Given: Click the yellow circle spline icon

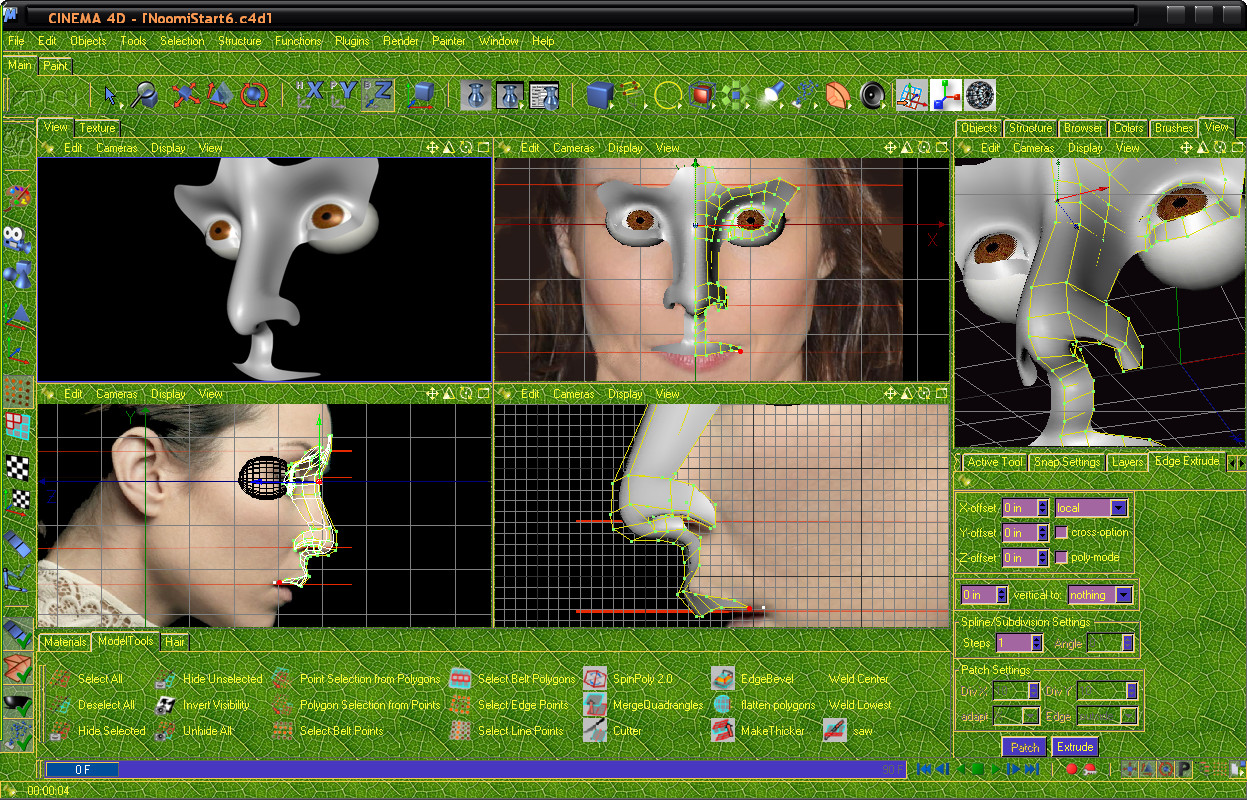Looking at the screenshot, I should tap(667, 95).
